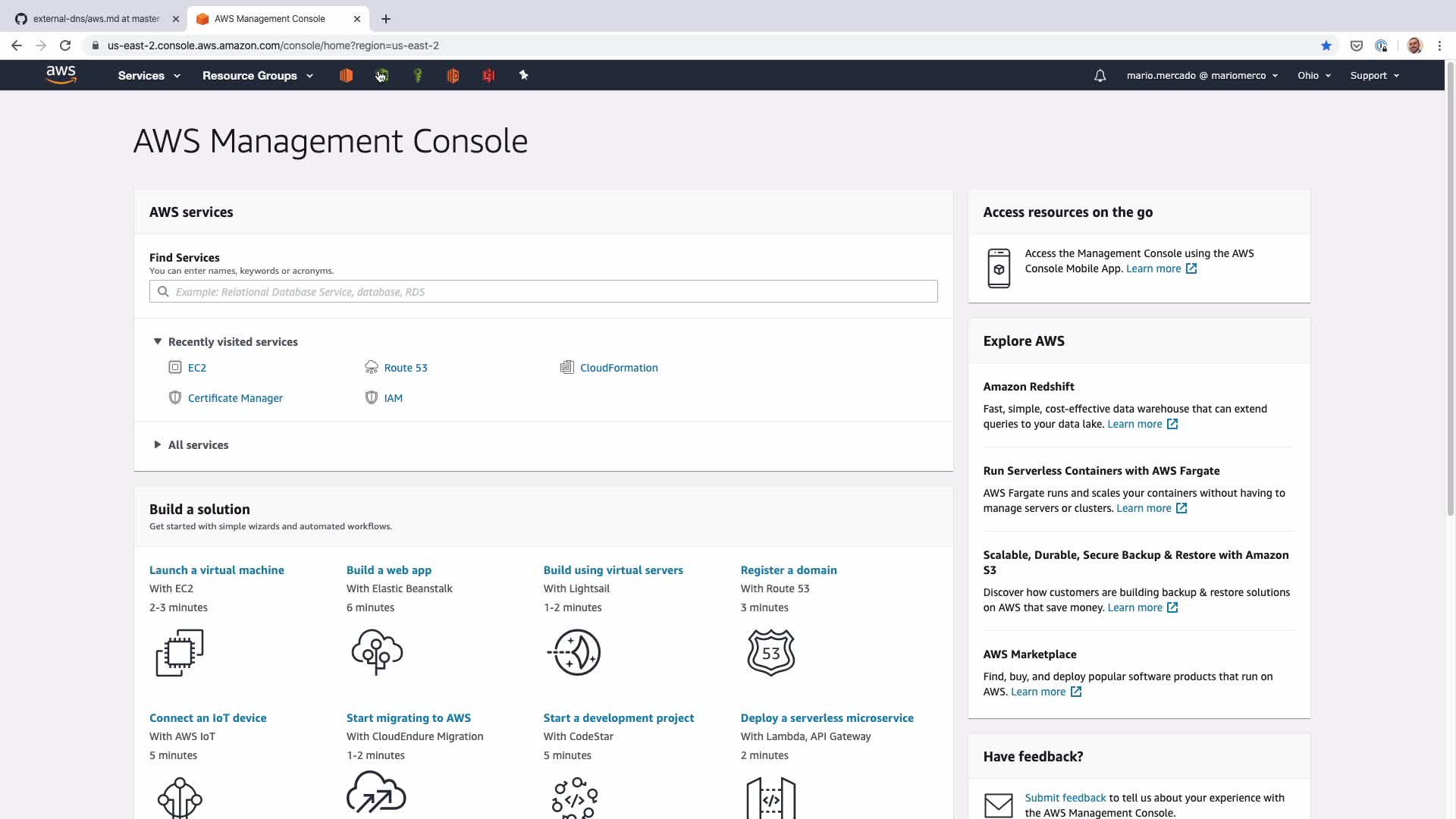Open the Services menu
The image size is (1456, 819).
(x=149, y=76)
